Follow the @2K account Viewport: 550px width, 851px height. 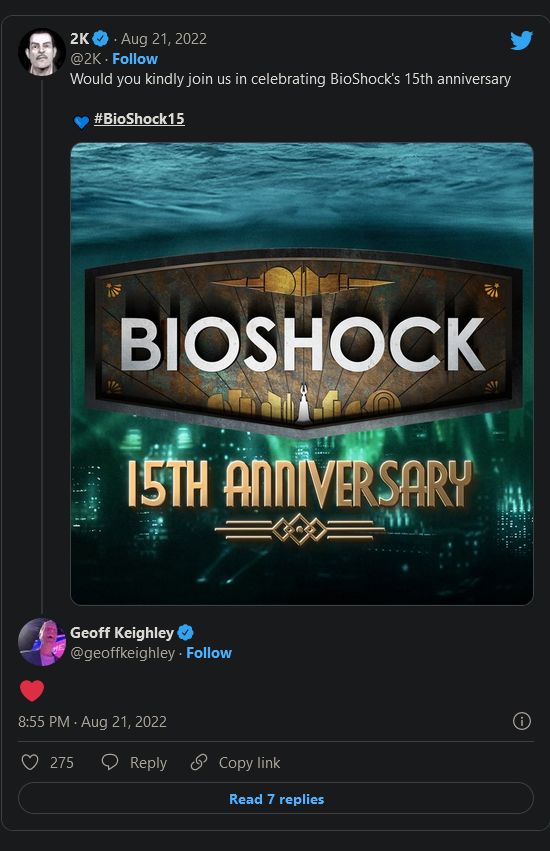tap(135, 59)
